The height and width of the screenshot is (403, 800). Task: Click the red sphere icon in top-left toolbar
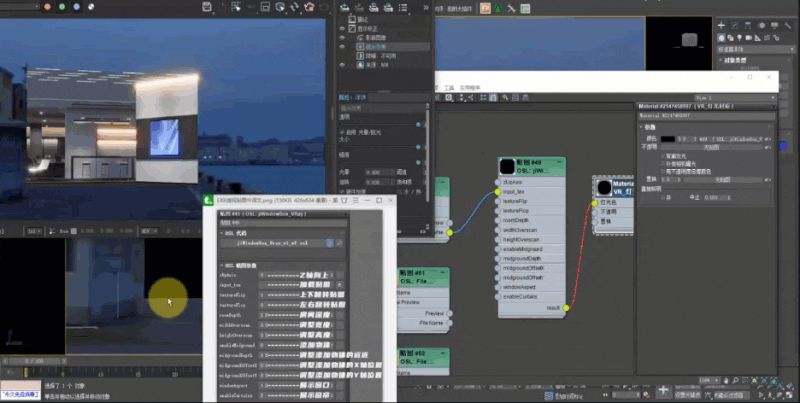pos(47,7)
